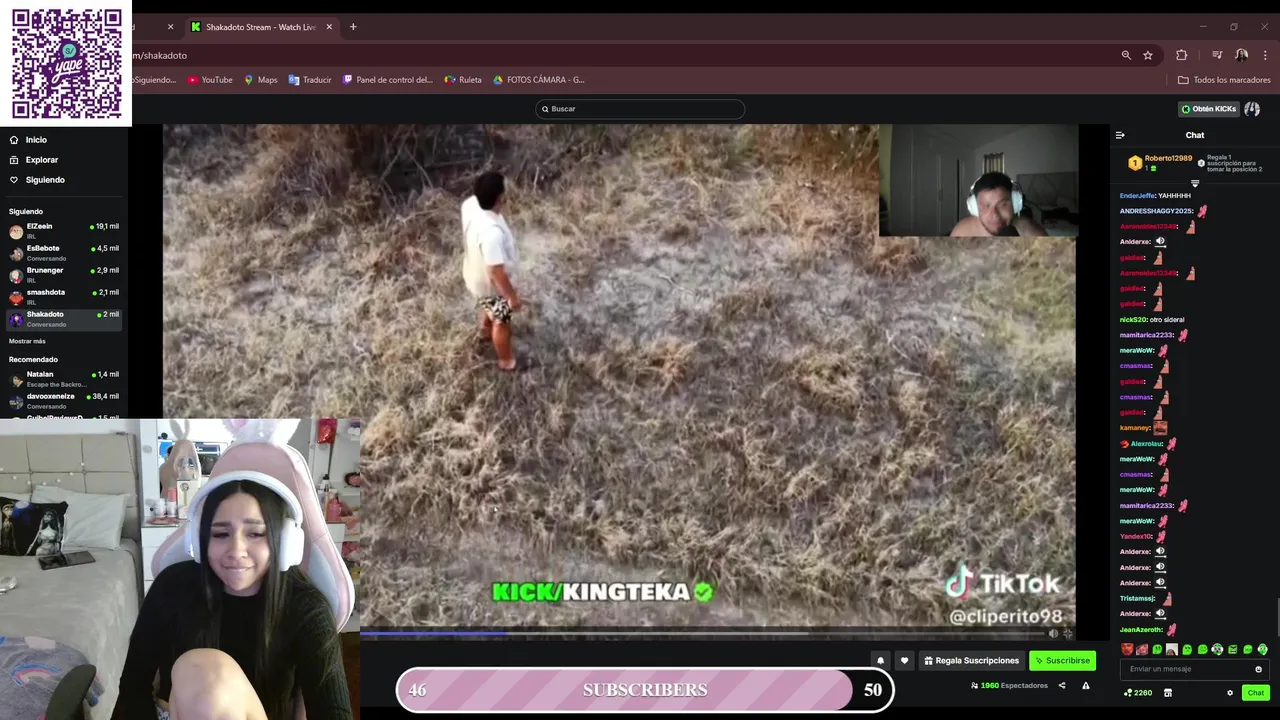This screenshot has height=720, width=1280.
Task: Select the Shakadoto channel in the sidebar
Action: point(64,319)
